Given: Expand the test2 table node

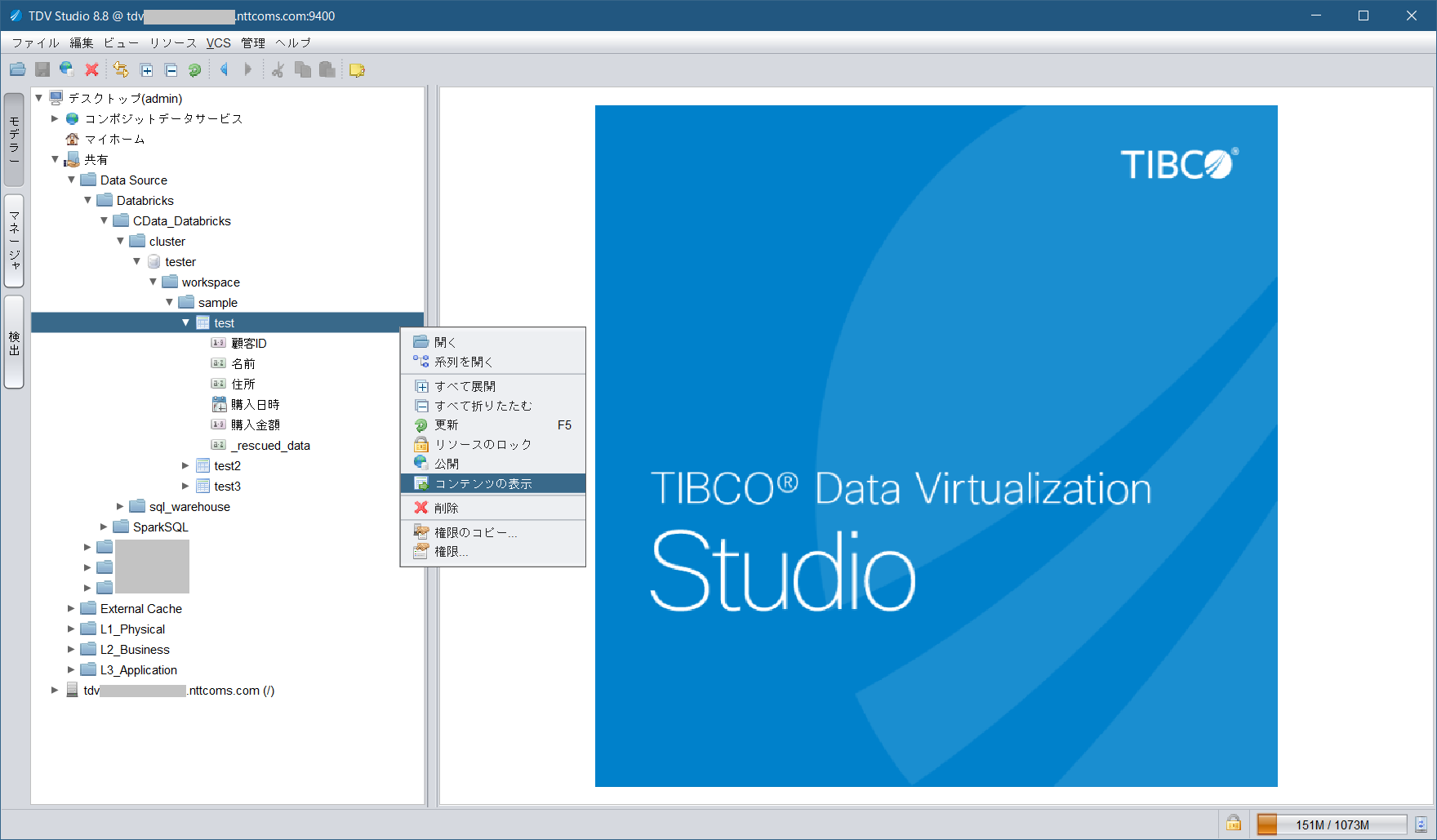Looking at the screenshot, I should click(185, 465).
